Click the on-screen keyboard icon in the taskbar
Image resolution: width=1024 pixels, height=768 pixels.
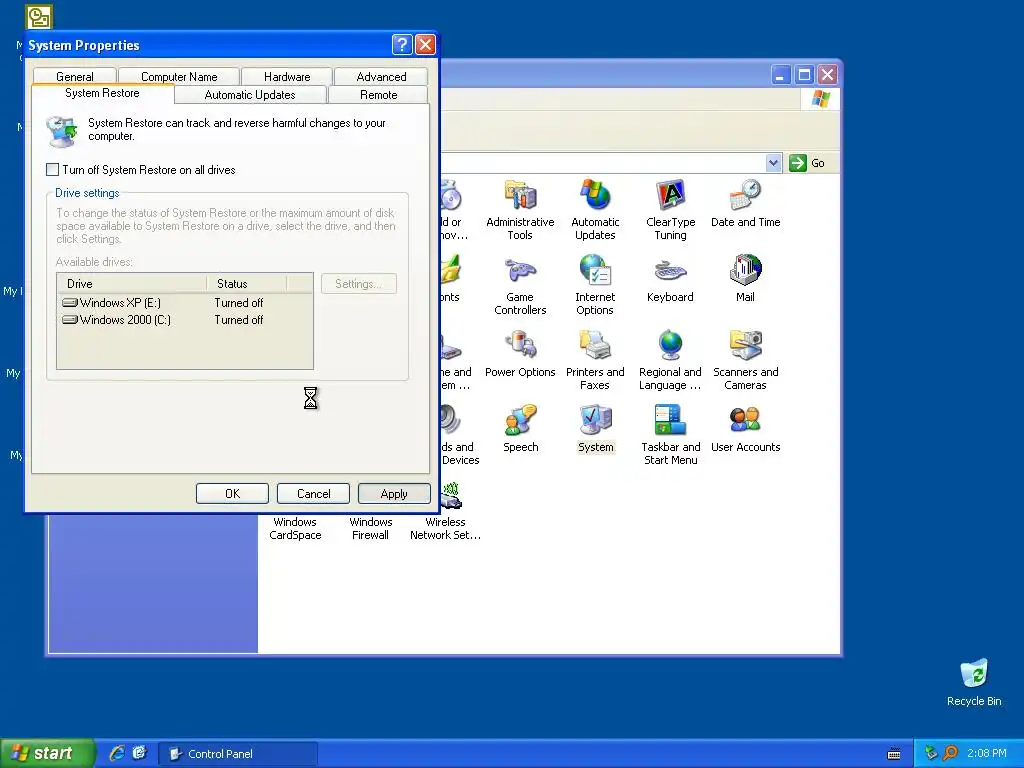pos(894,754)
